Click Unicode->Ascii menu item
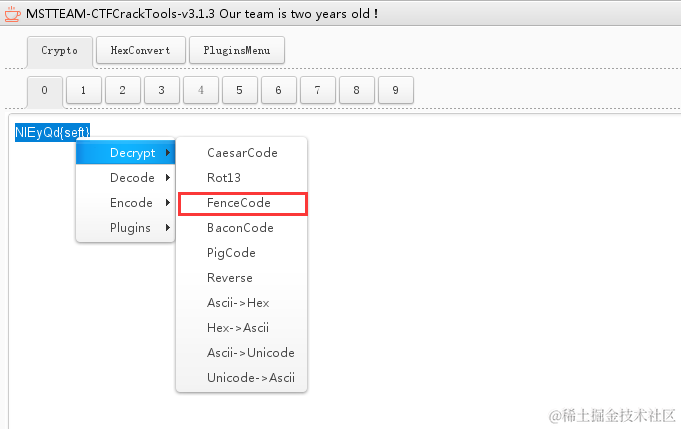681x429 pixels. pos(241,377)
